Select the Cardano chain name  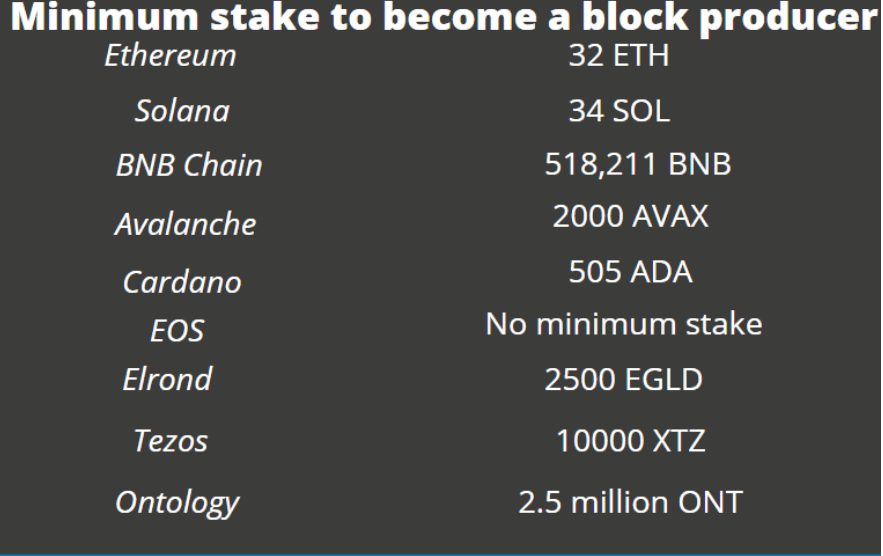coord(182,282)
